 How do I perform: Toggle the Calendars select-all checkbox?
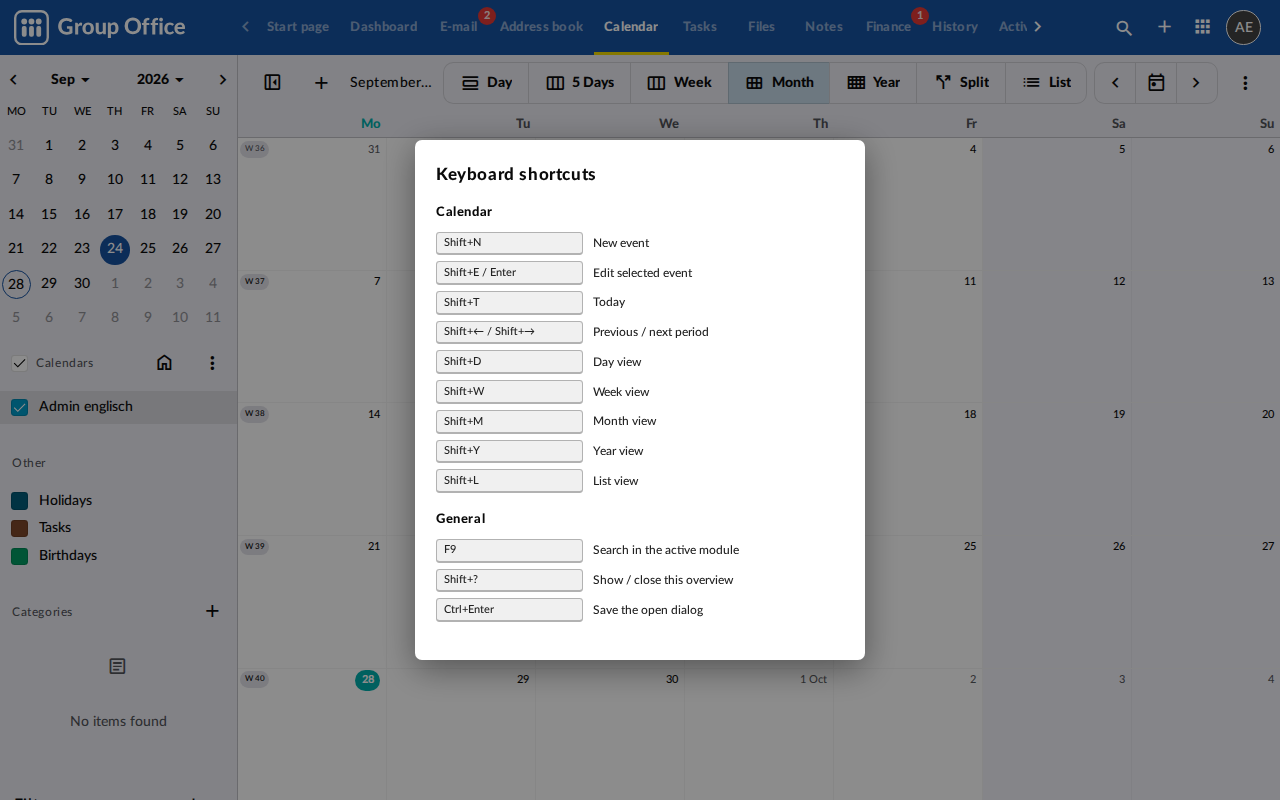(x=19, y=363)
